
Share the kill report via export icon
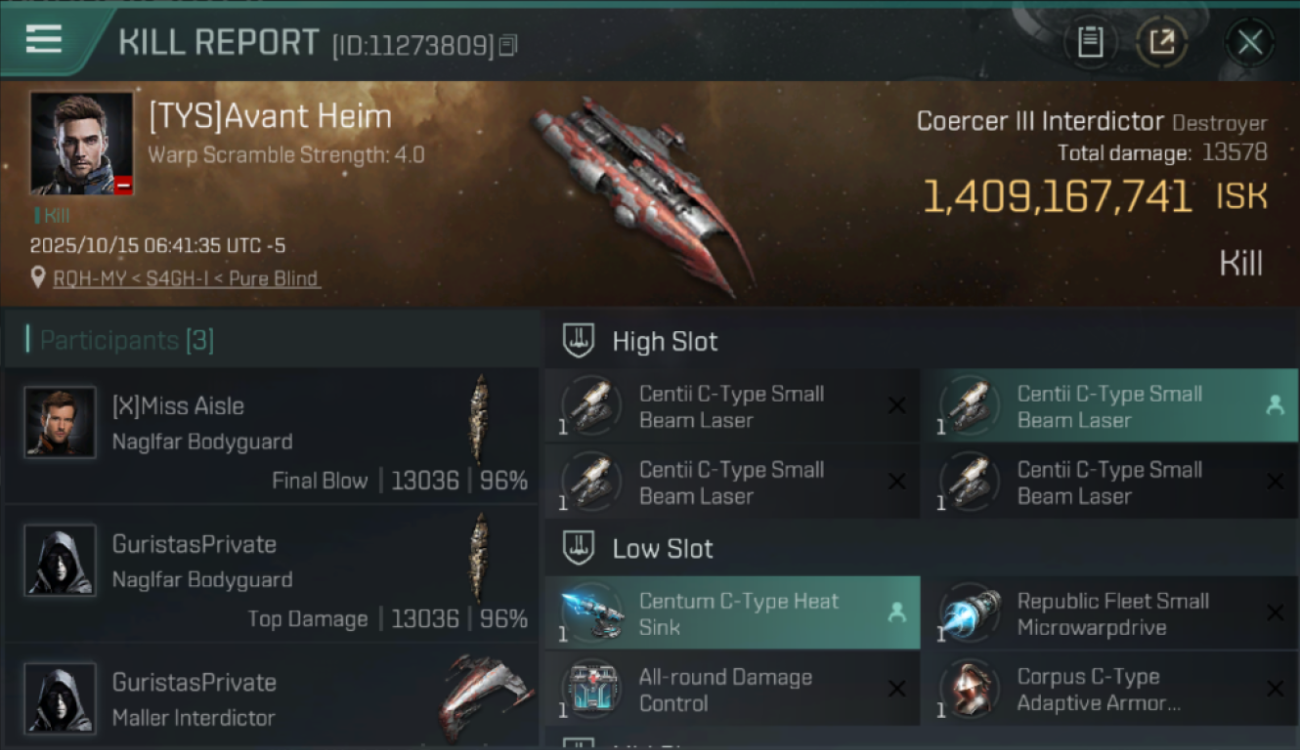pos(1162,43)
